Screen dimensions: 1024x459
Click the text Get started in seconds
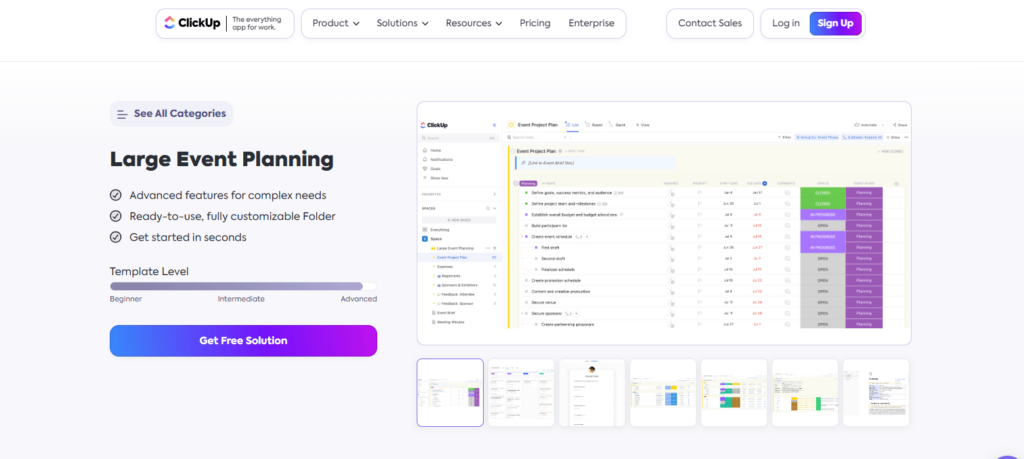point(188,237)
